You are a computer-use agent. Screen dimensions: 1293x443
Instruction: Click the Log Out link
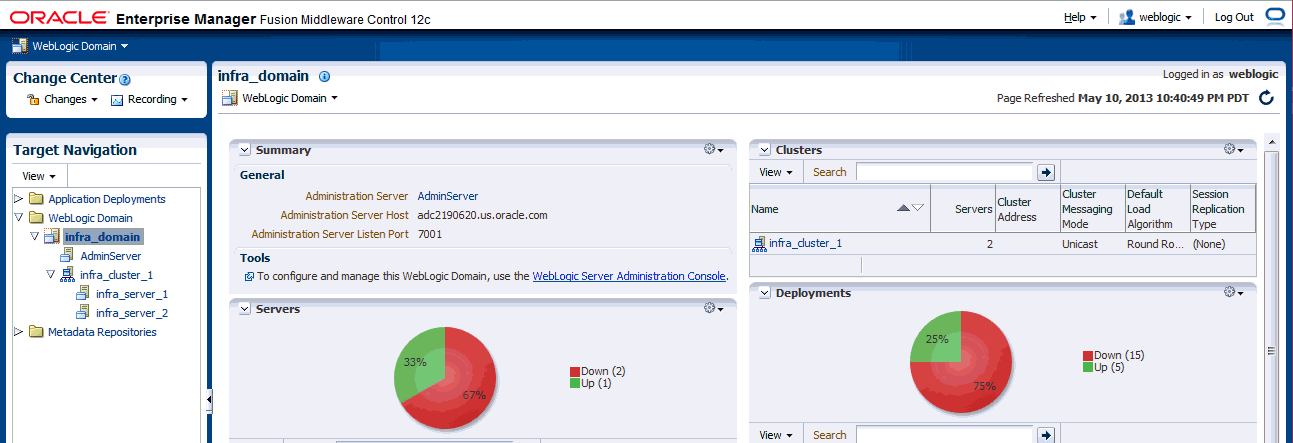pos(1234,17)
